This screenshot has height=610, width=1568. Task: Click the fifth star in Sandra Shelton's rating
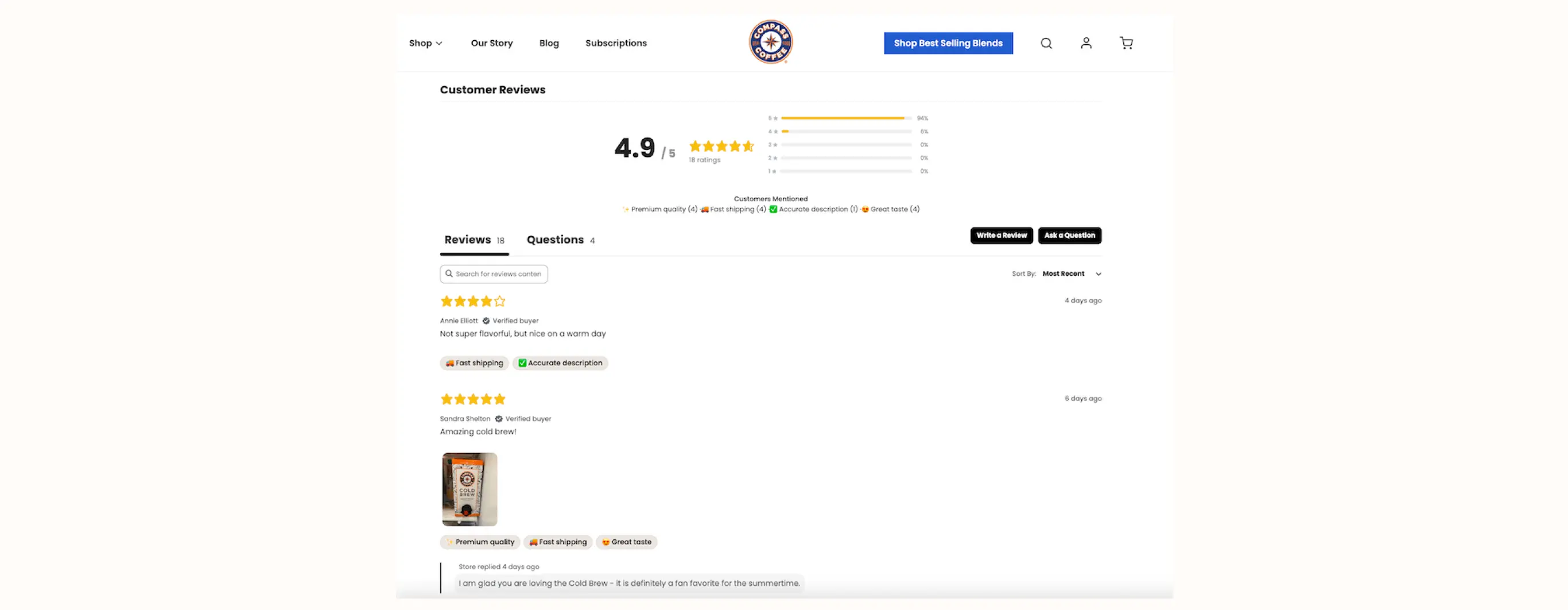coord(499,399)
